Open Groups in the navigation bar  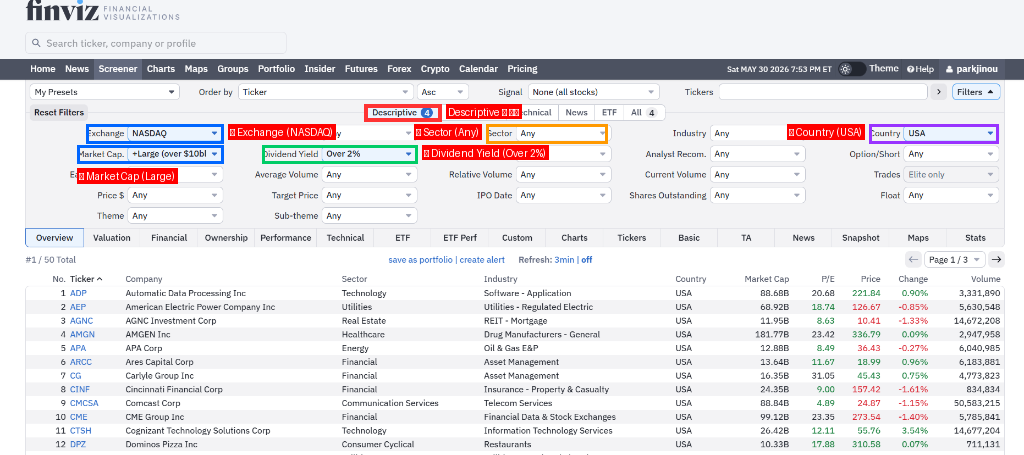click(x=233, y=69)
